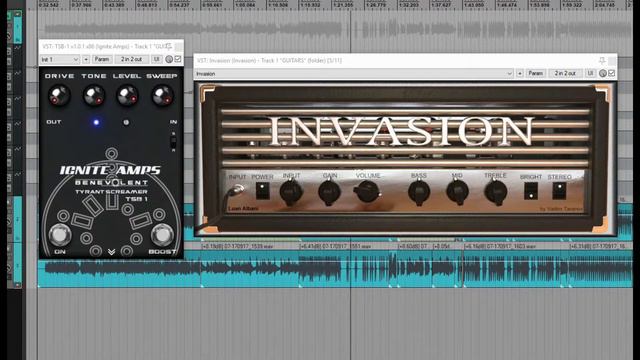
Task: Adjust the LEVEL knob on the TSB-1 pedal
Action: pyautogui.click(x=127, y=96)
